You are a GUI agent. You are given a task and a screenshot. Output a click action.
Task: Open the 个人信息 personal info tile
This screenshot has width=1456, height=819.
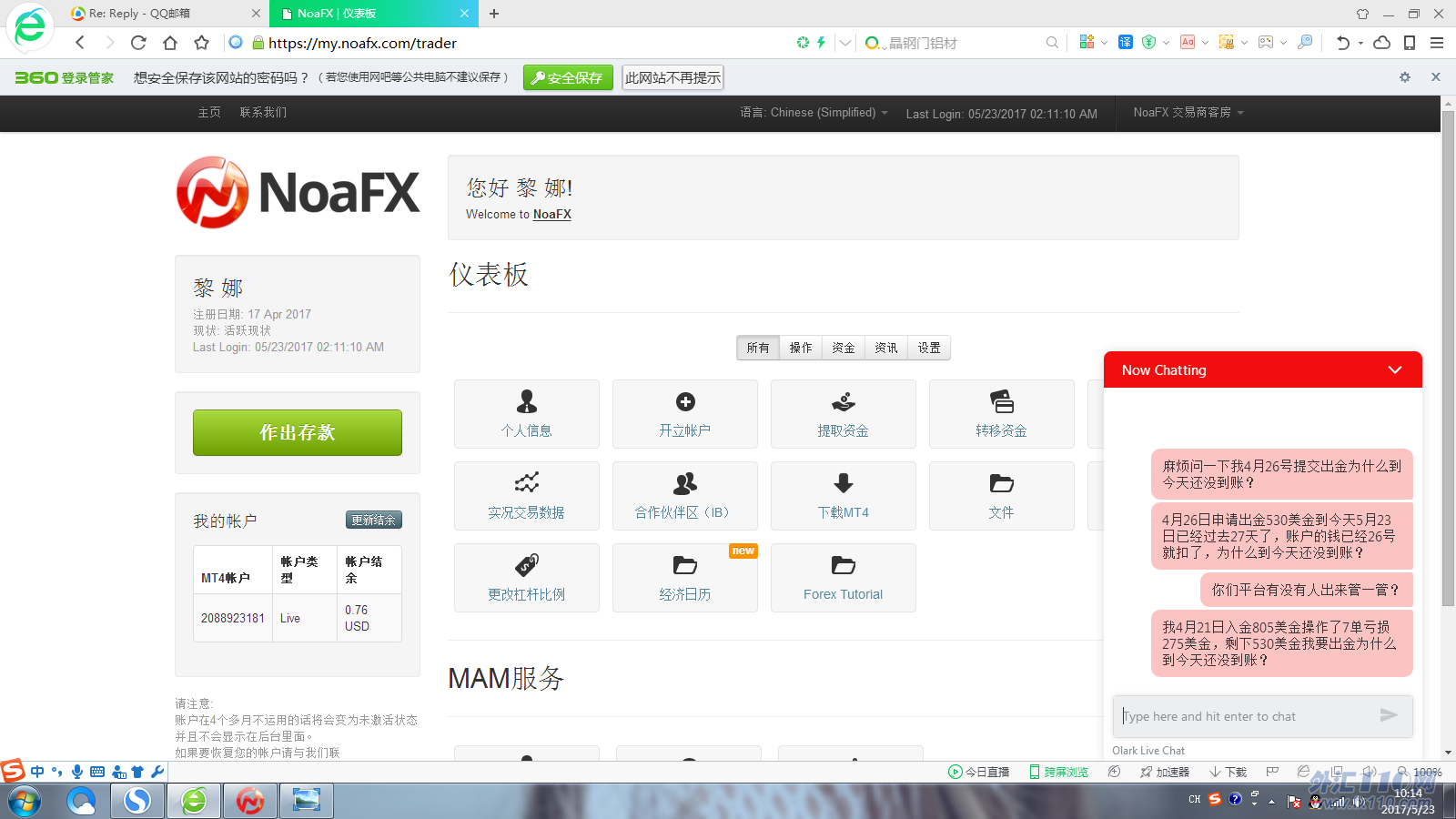(x=527, y=414)
